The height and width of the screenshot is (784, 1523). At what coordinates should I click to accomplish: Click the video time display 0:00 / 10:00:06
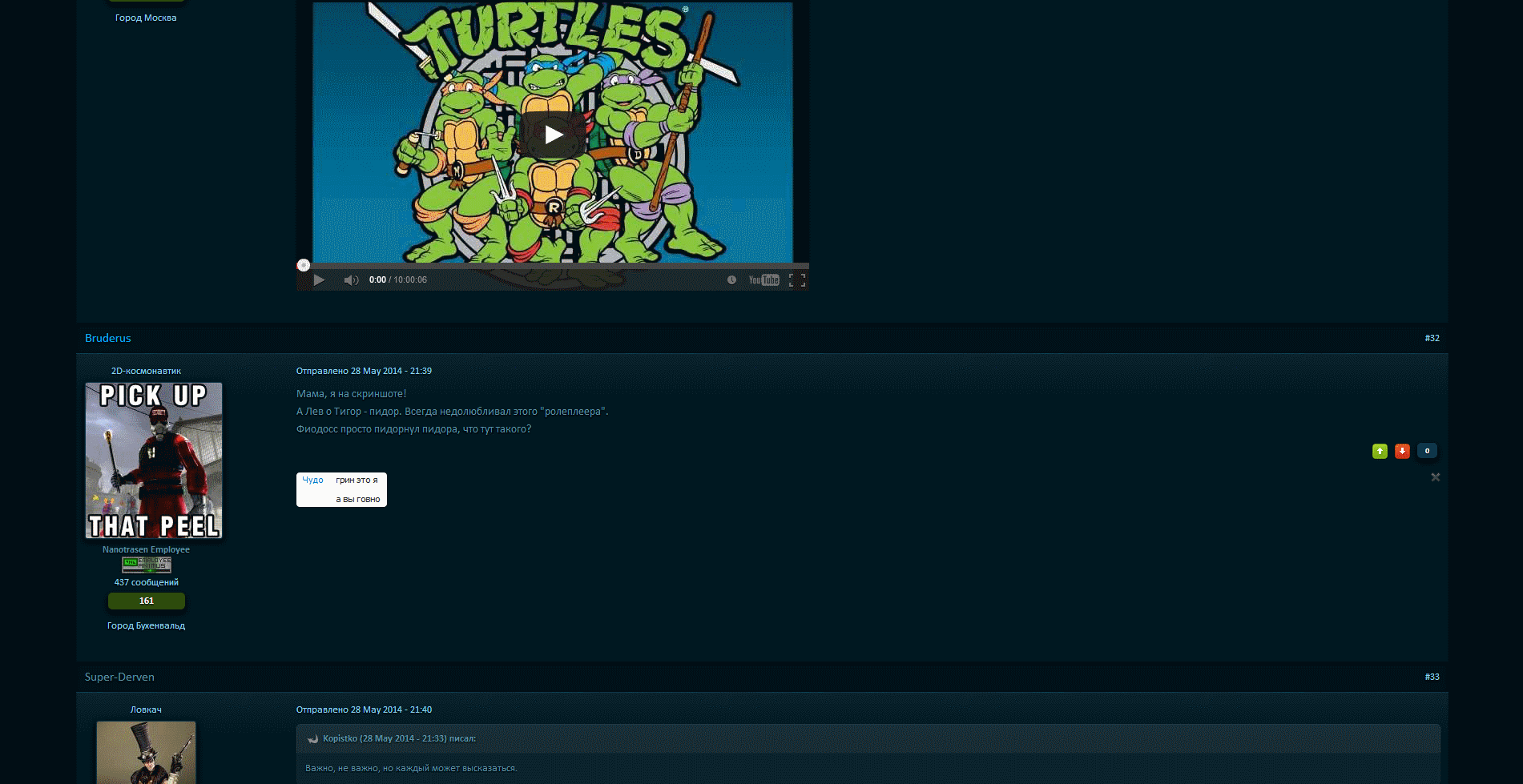click(398, 280)
